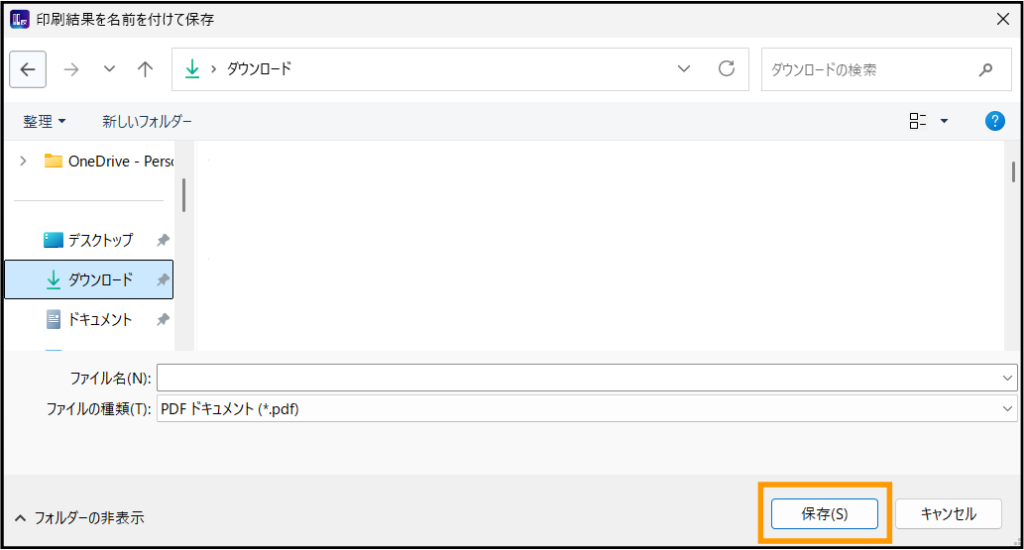Select ドキュメント in the navigation pane
This screenshot has height=550, width=1024.
pos(99,319)
